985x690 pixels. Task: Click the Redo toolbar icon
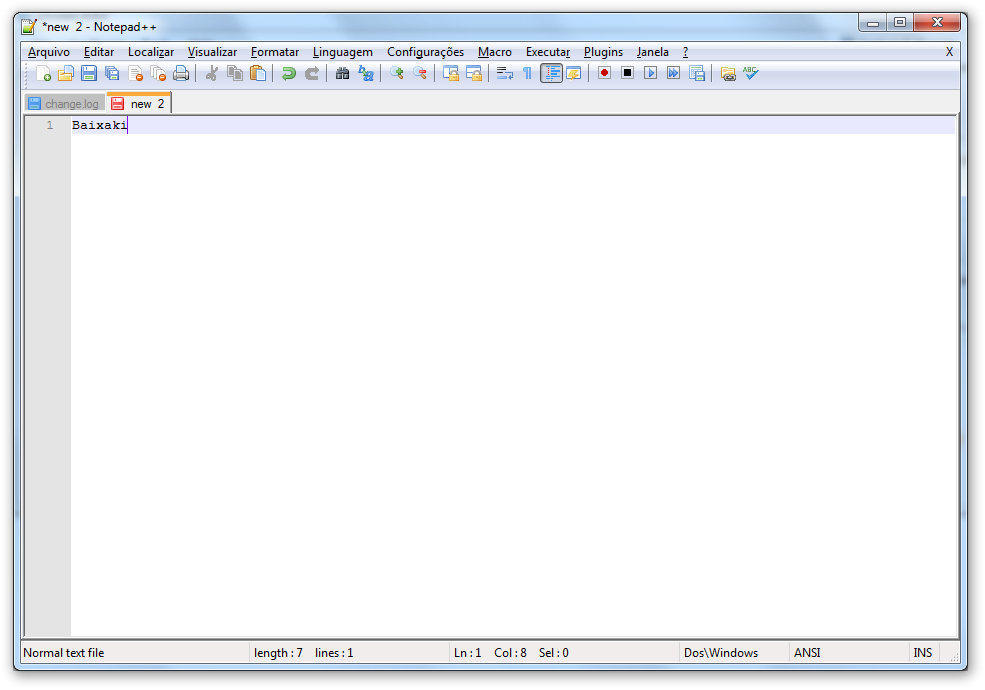pos(312,74)
